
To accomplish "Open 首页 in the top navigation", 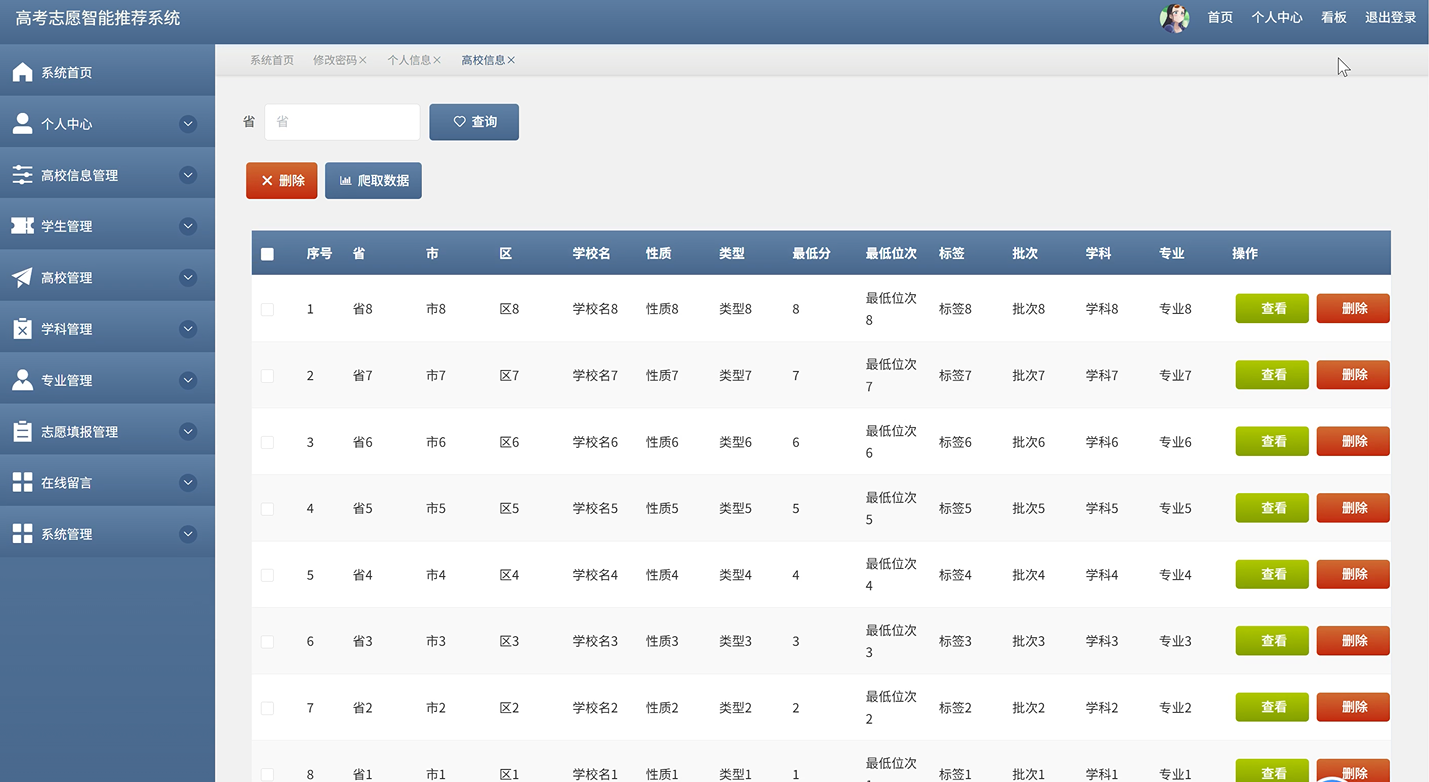I will click(x=1220, y=17).
